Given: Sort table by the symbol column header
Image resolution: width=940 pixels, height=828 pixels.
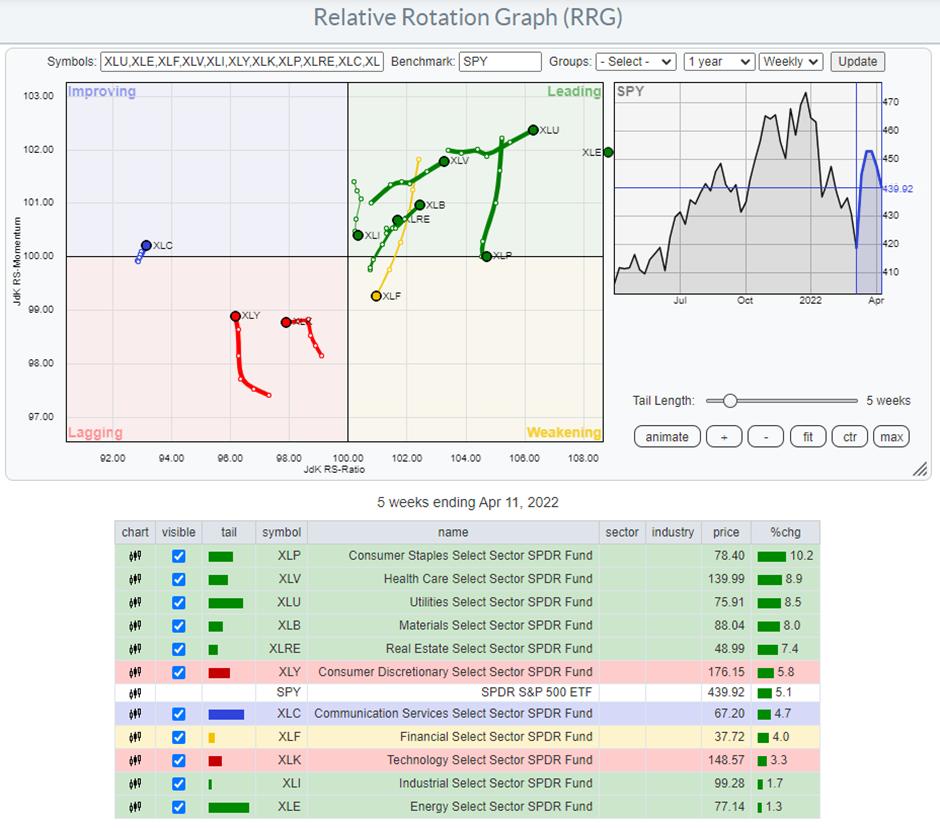Looking at the screenshot, I should point(280,532).
